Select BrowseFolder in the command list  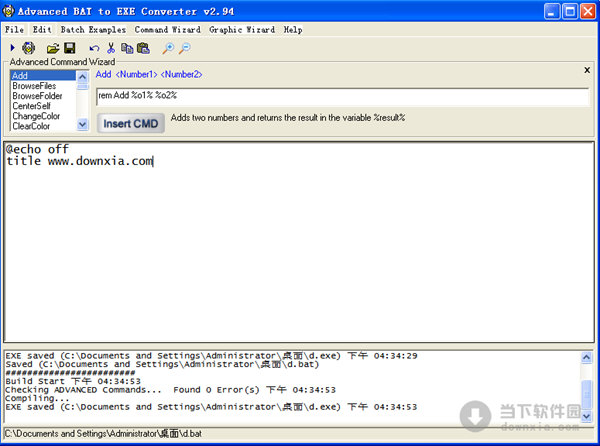pyautogui.click(x=36, y=96)
